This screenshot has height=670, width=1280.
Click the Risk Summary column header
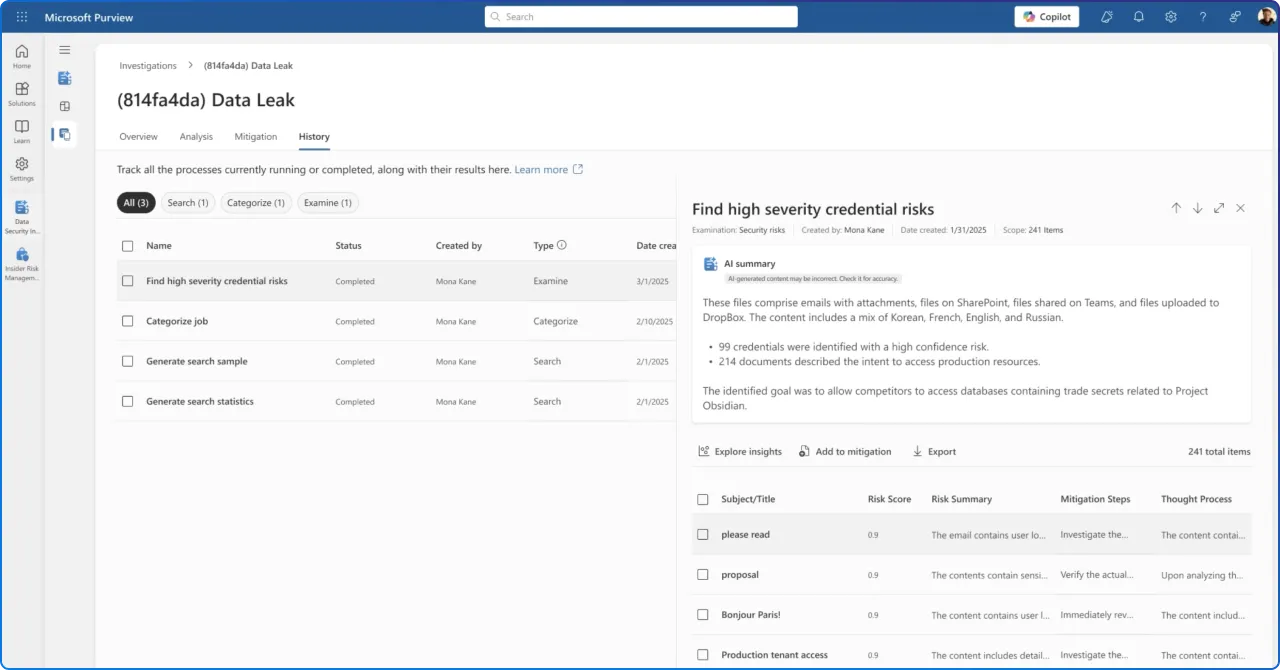point(962,499)
